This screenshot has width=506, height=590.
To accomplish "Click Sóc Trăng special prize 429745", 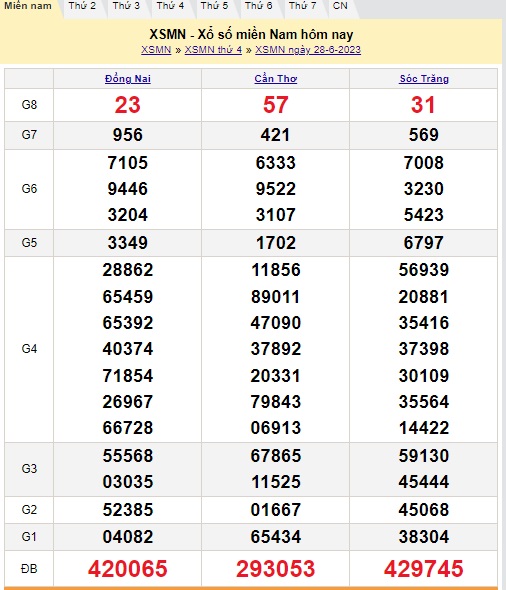I will 424,569.
